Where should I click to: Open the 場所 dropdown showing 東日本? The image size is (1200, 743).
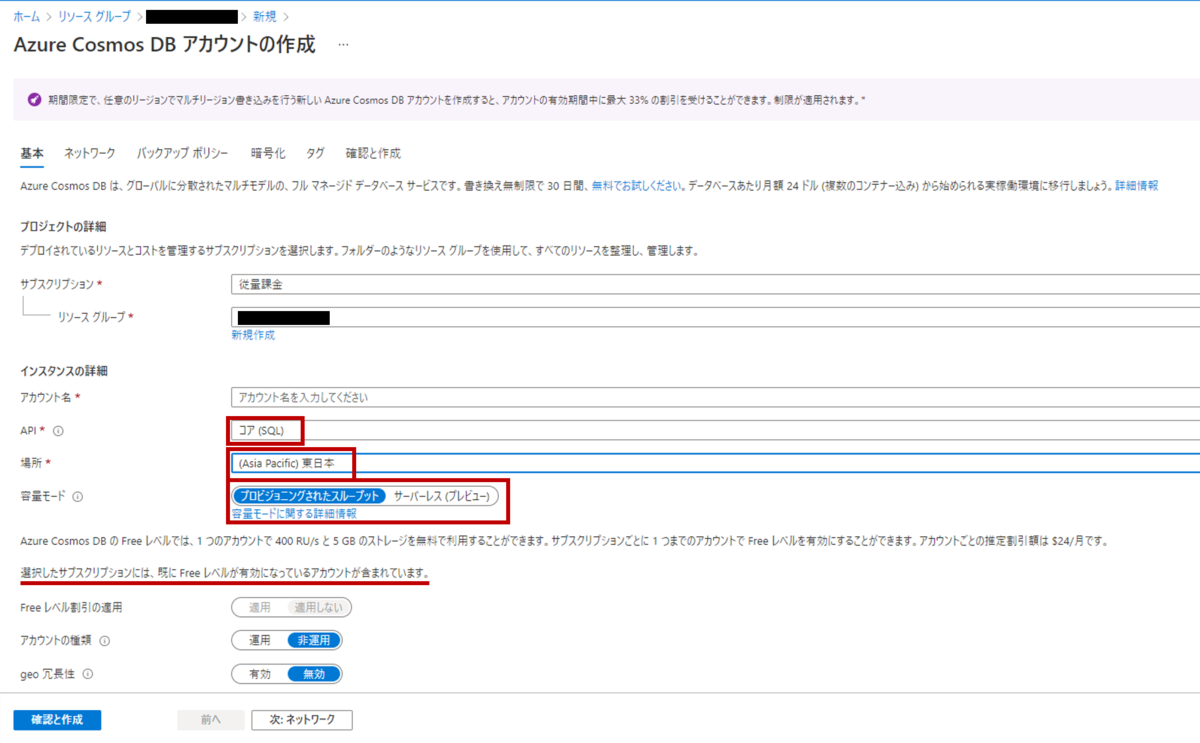tap(715, 463)
